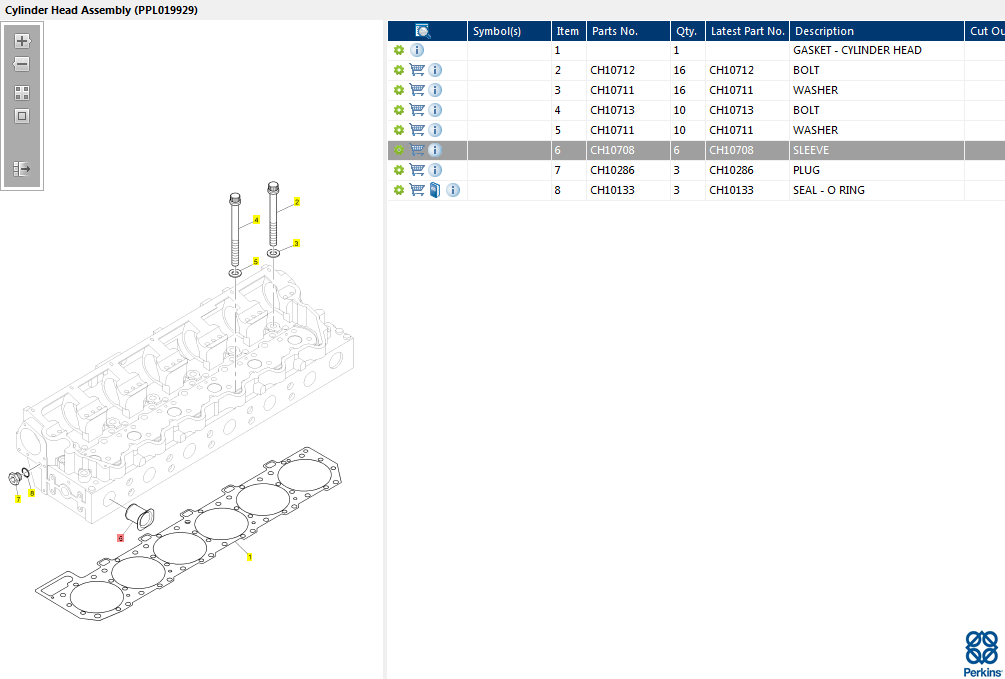
Task: Click part number CH10286 in table
Action: (612, 170)
